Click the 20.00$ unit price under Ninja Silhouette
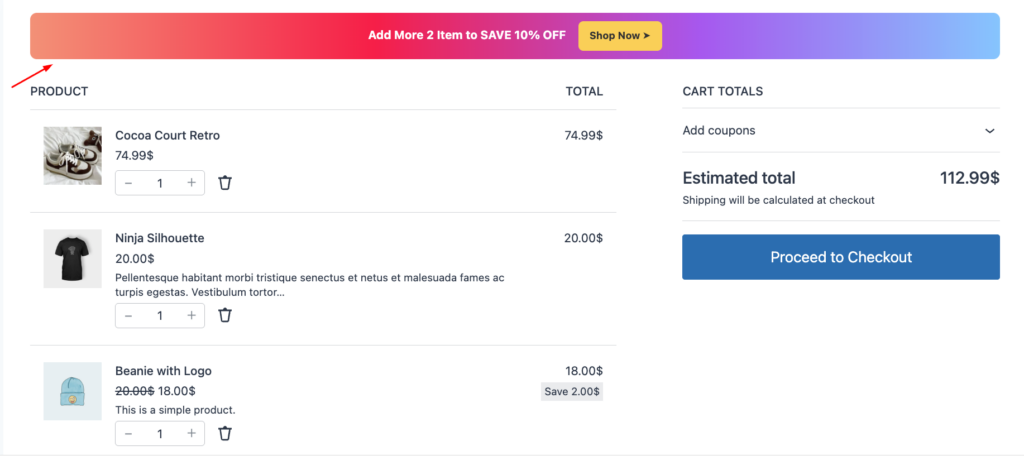 (x=134, y=258)
